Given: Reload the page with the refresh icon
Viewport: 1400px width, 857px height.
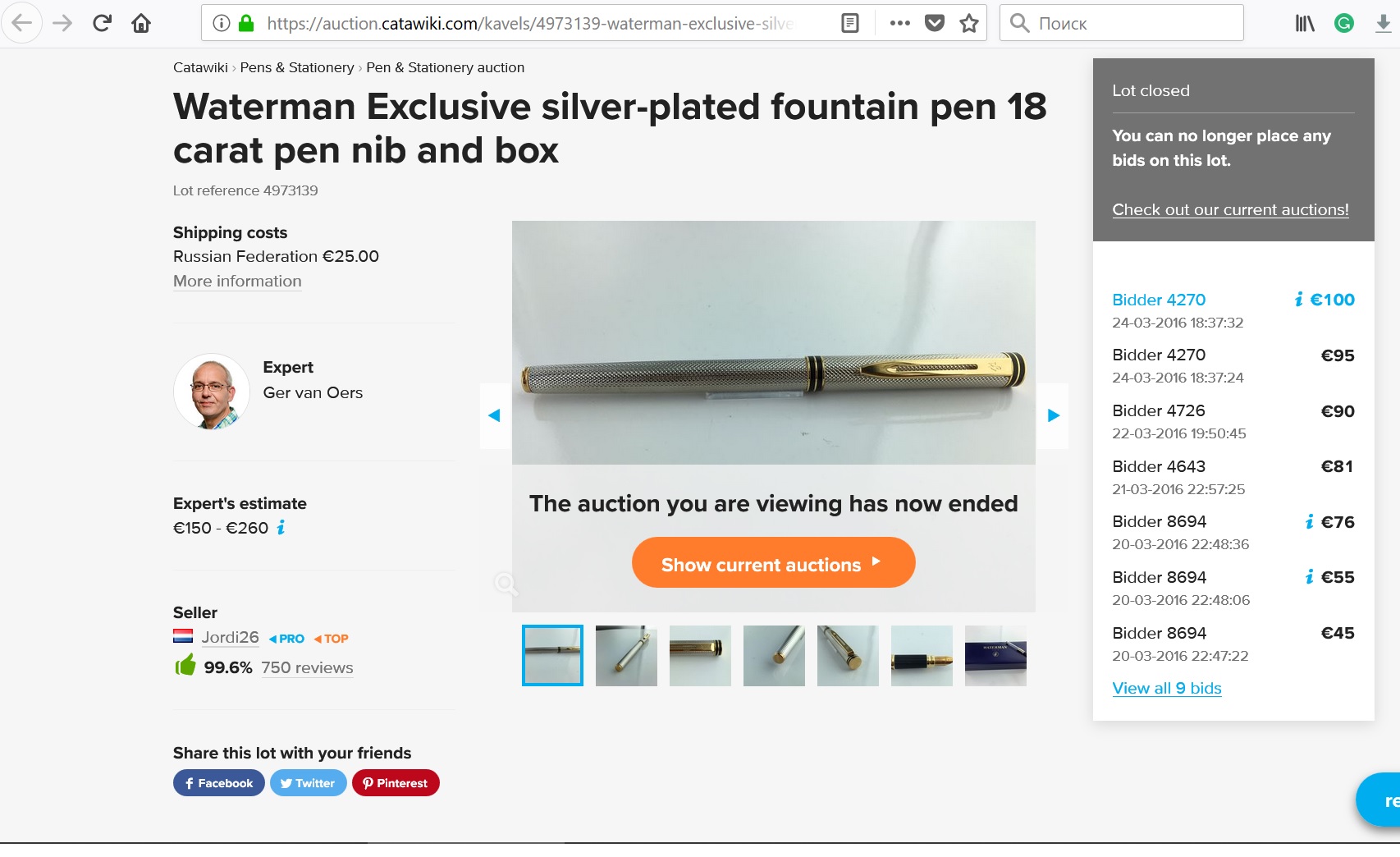Looking at the screenshot, I should click(x=102, y=23).
